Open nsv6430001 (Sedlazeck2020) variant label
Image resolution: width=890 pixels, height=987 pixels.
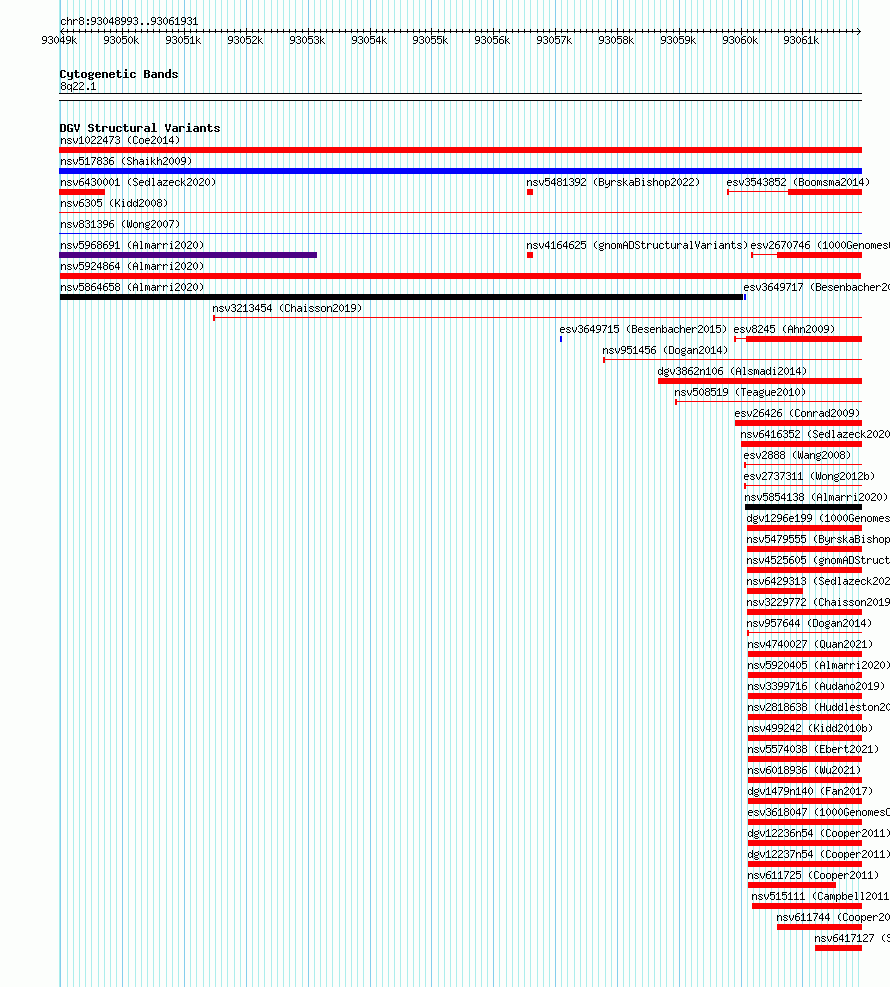138,182
